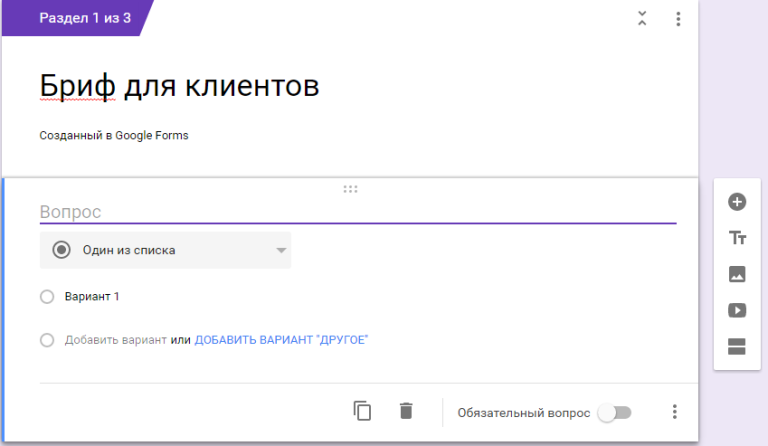The height and width of the screenshot is (446, 768).
Task: Add a title and description block
Action: (737, 238)
